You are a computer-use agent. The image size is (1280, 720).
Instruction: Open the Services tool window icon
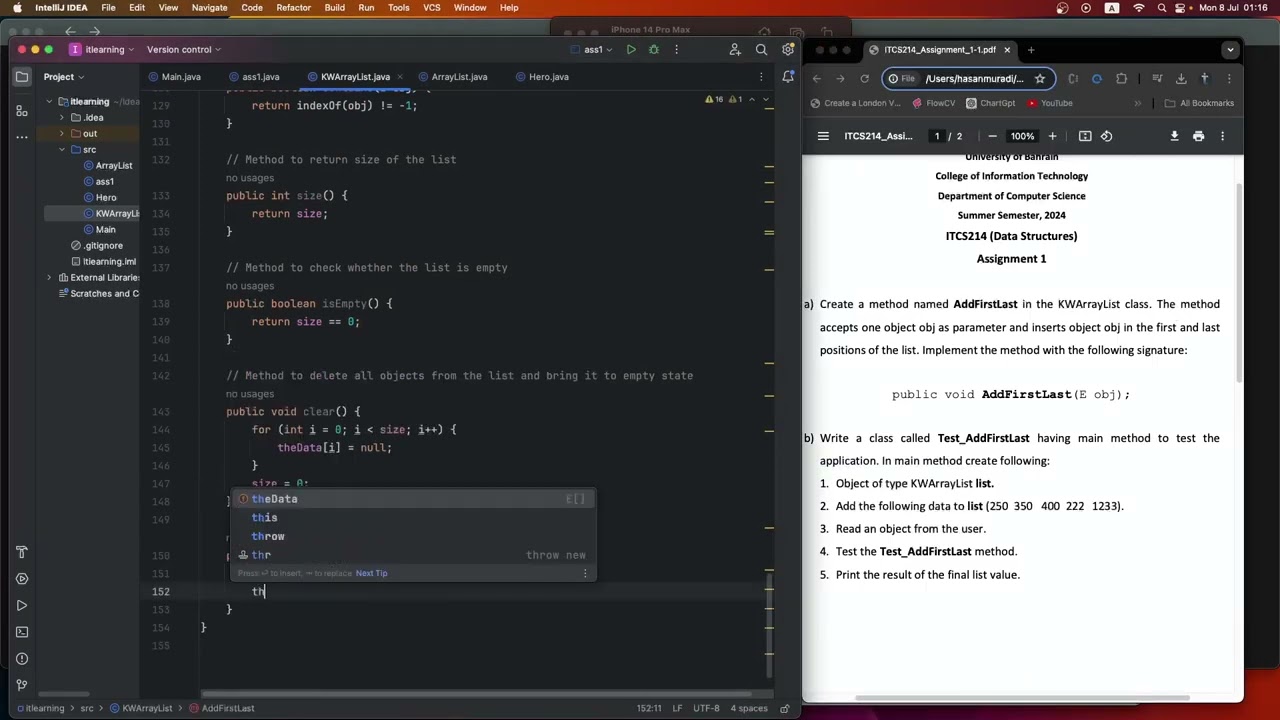click(x=22, y=579)
